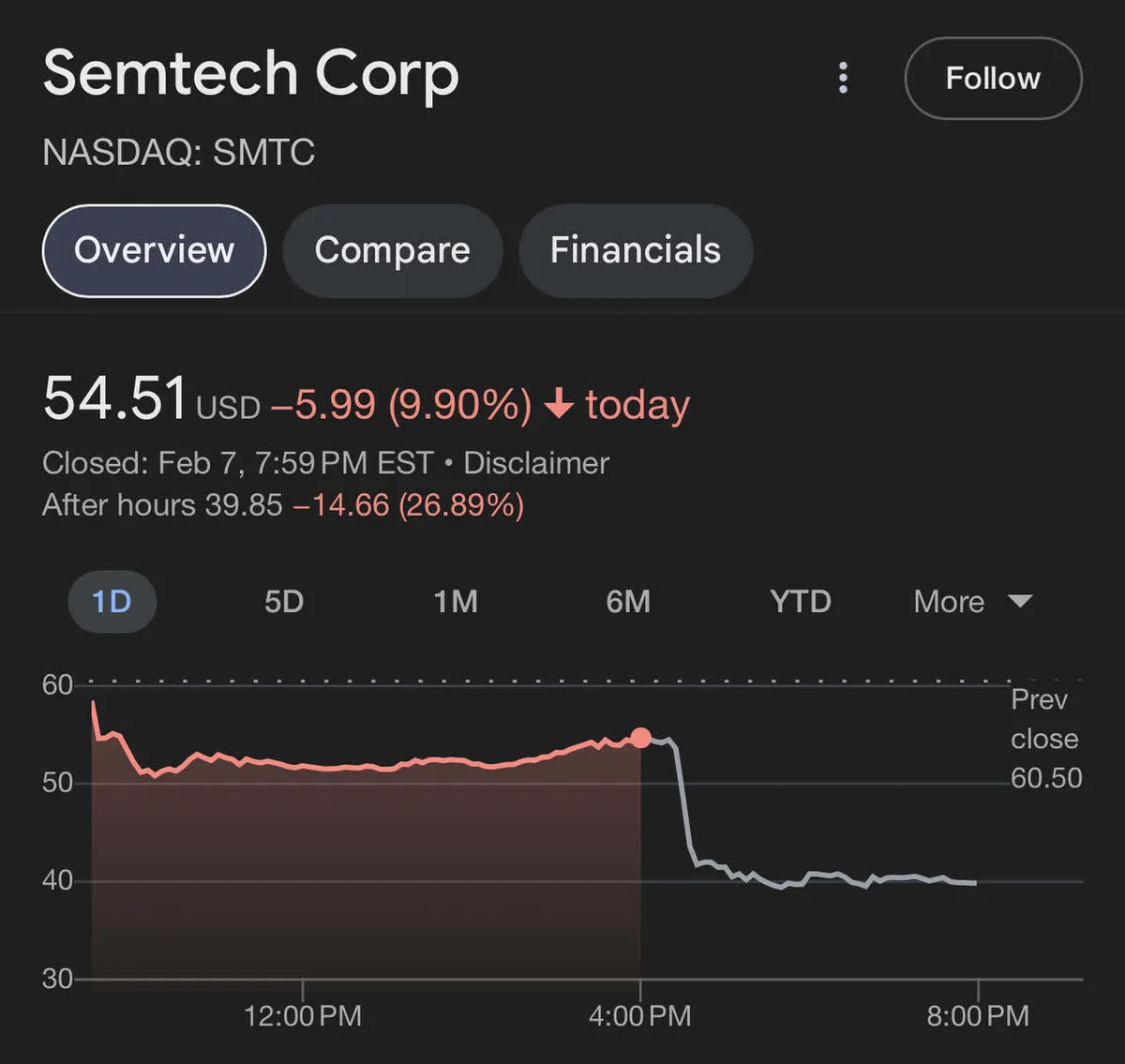Open the Compare tab

click(392, 250)
